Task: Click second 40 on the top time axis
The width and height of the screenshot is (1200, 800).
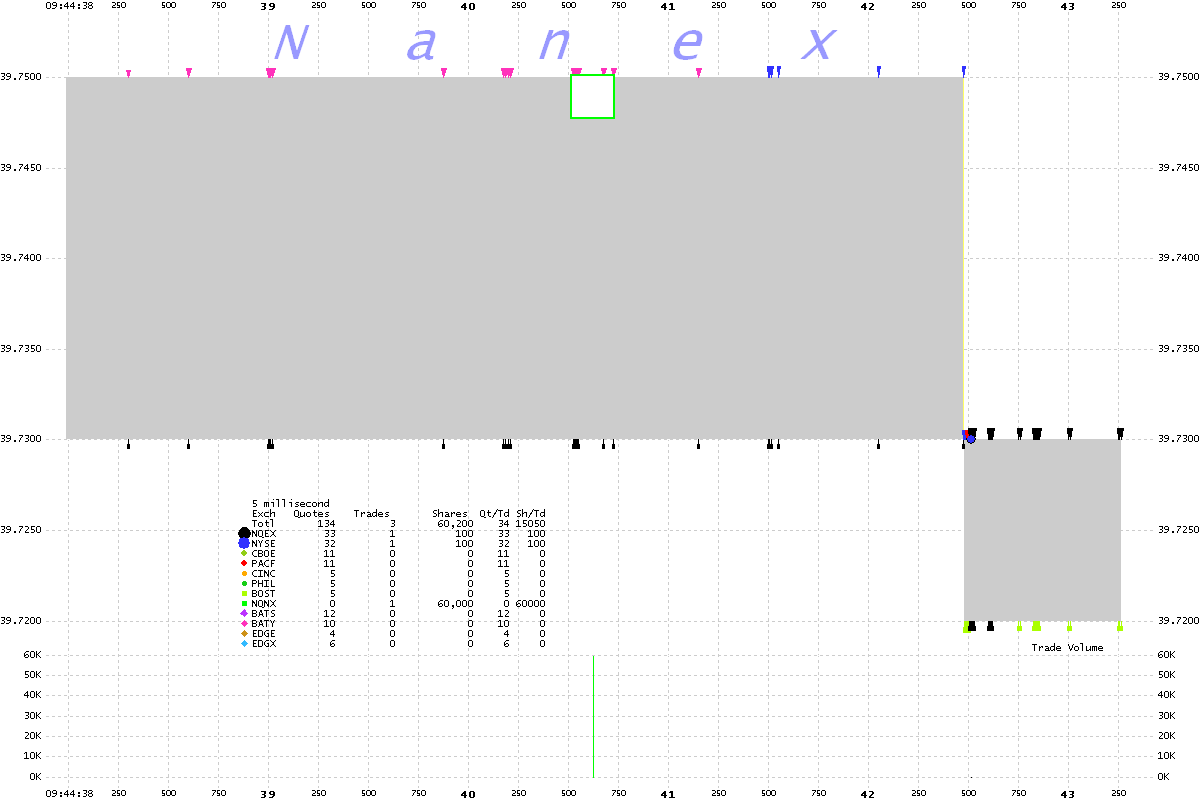Action: click(x=468, y=6)
